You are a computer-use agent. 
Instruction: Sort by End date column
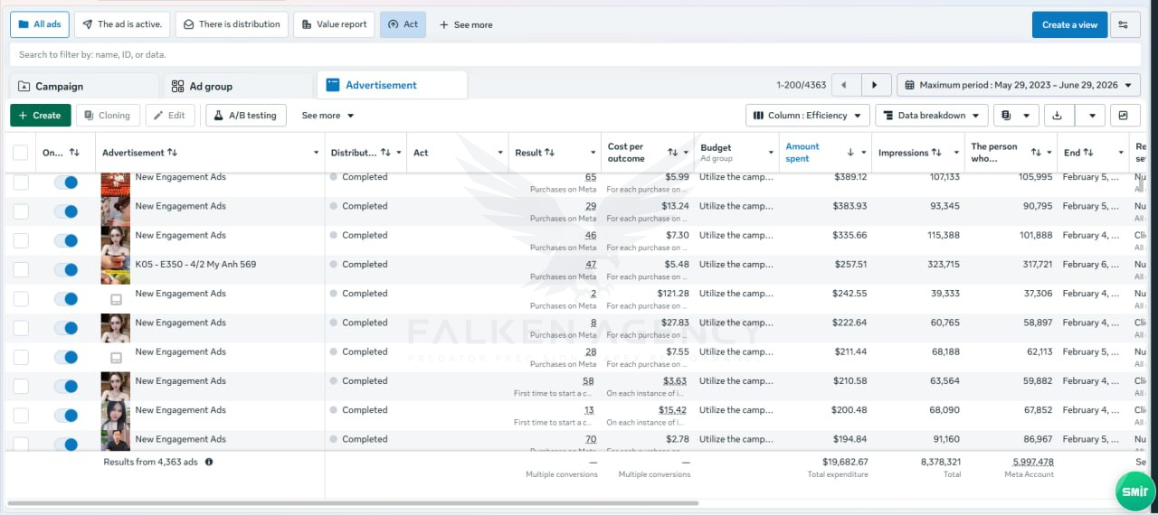click(x=1090, y=152)
